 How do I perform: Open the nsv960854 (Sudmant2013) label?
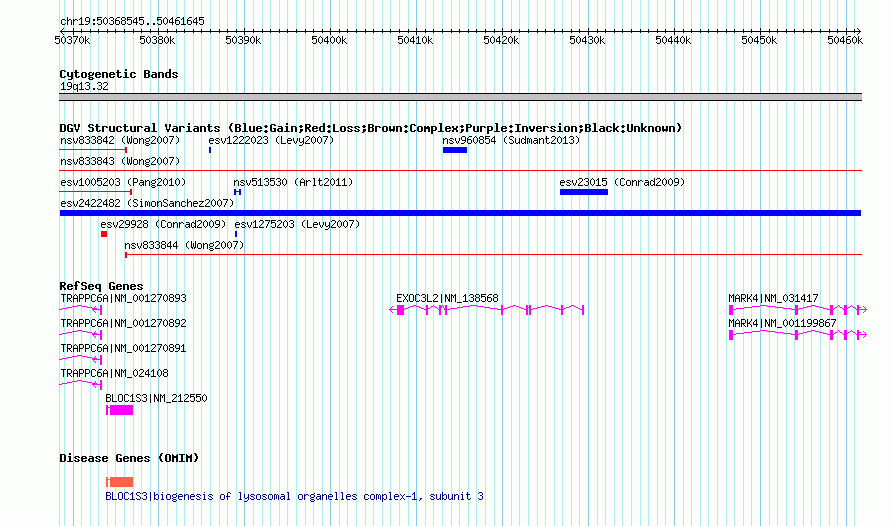click(x=511, y=140)
